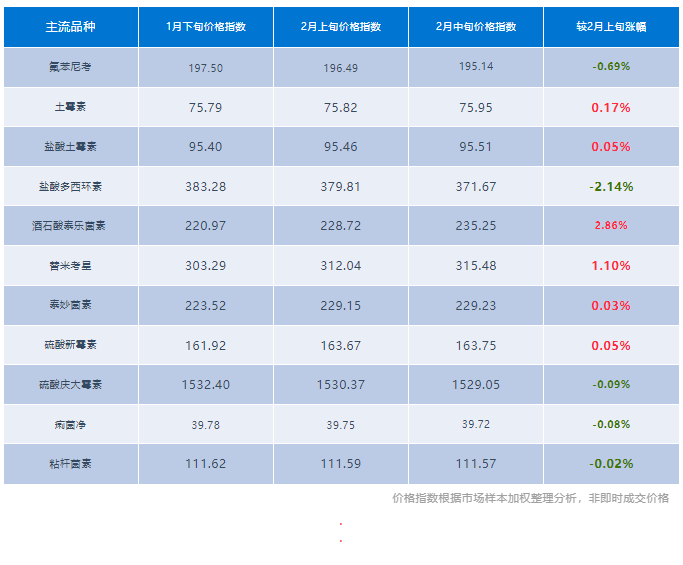Click the value 111.62
The image size is (683, 565).
(x=206, y=464)
